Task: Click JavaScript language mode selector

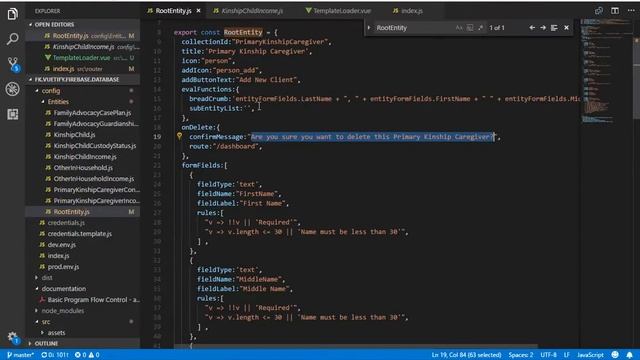Action: (x=590, y=355)
